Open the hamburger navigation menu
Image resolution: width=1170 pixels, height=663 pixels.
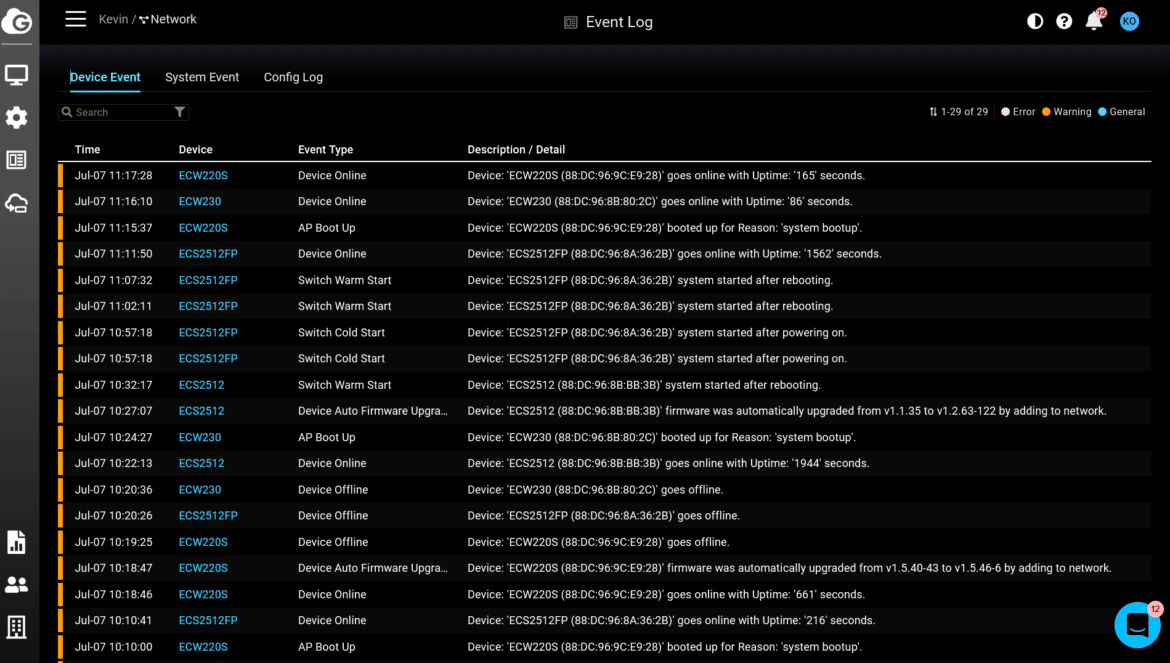75,19
